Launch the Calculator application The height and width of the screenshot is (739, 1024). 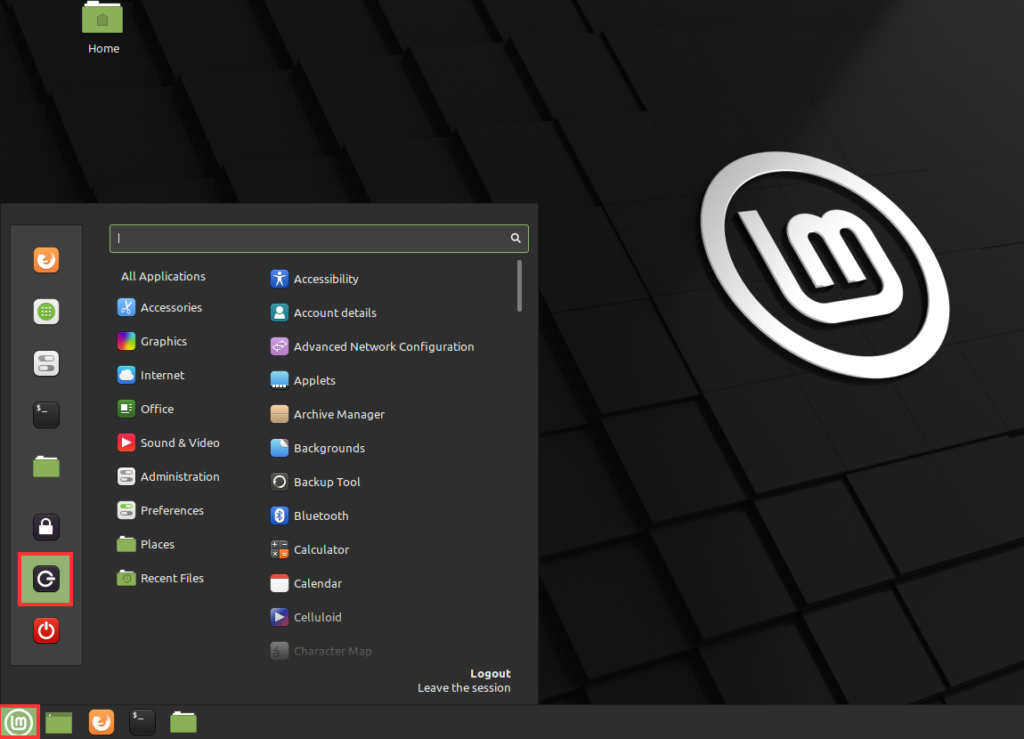coord(320,549)
